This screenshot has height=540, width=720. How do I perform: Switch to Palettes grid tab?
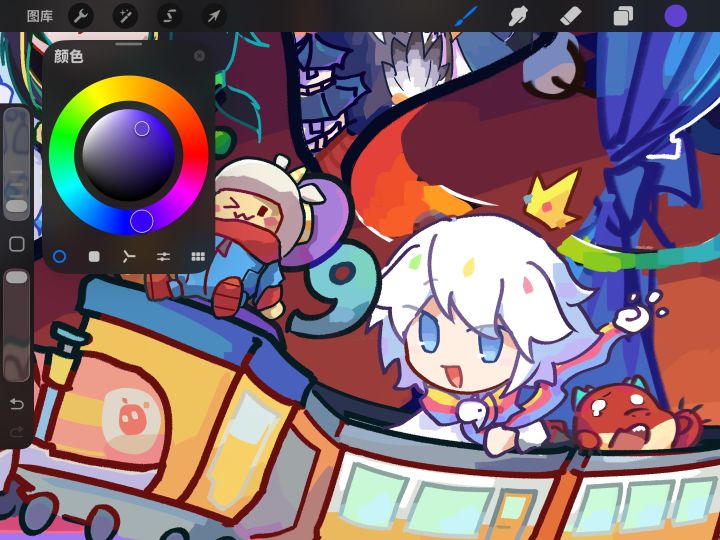pos(198,256)
